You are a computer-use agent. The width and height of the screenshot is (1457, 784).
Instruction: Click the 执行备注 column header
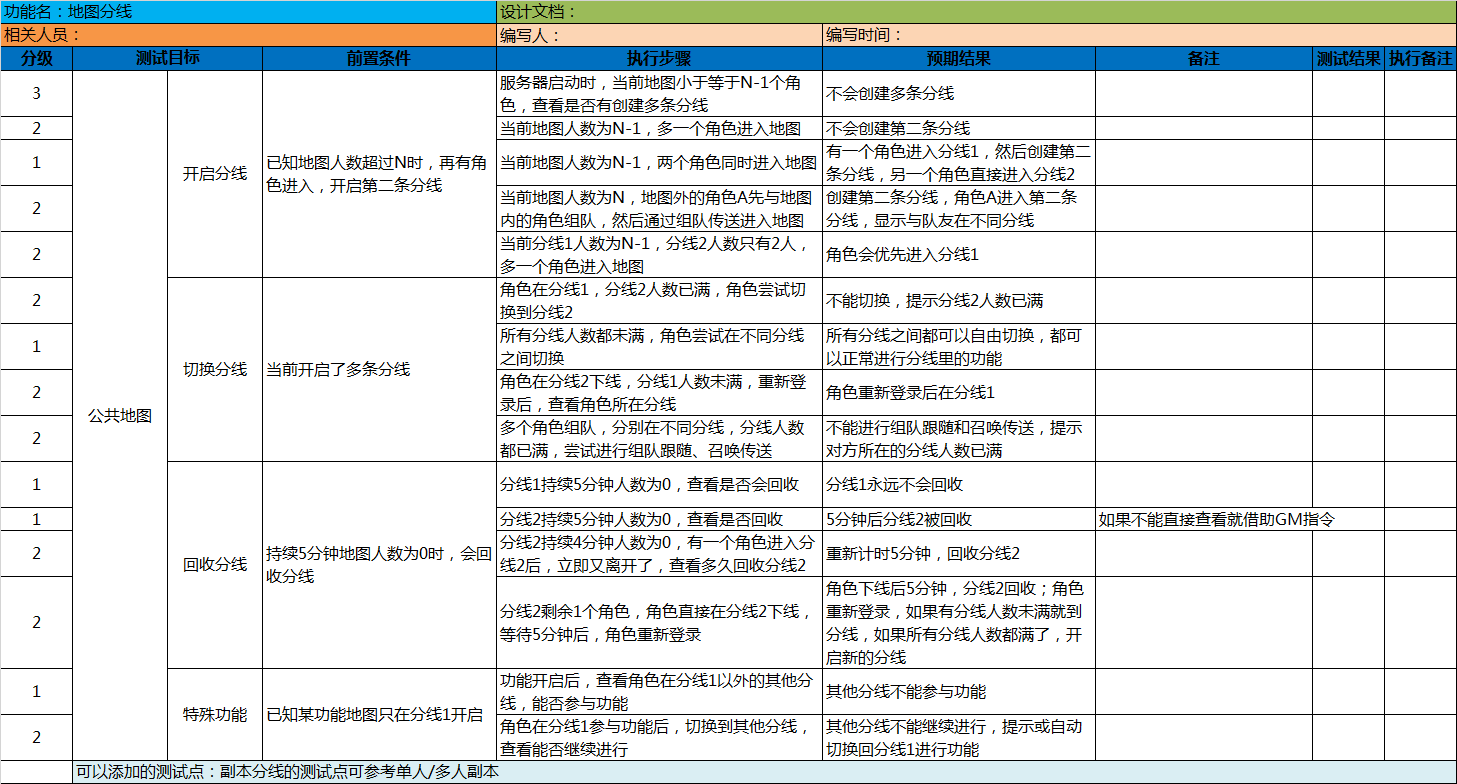pos(1420,58)
